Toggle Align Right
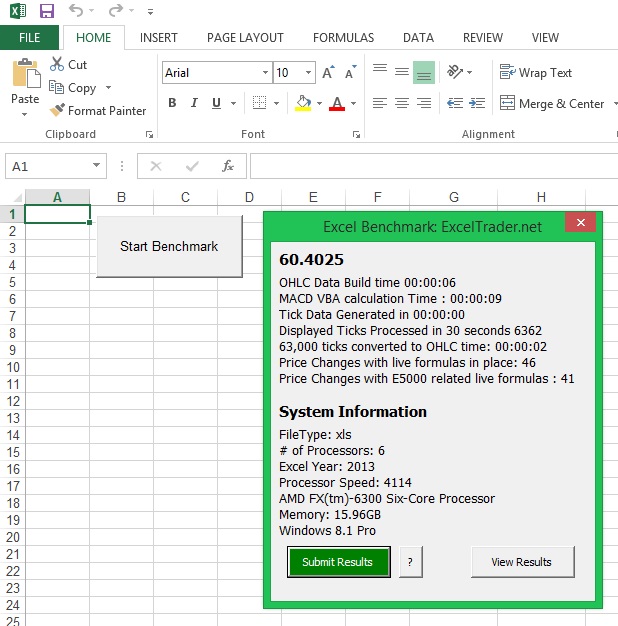Image resolution: width=618 pixels, height=626 pixels. (424, 103)
